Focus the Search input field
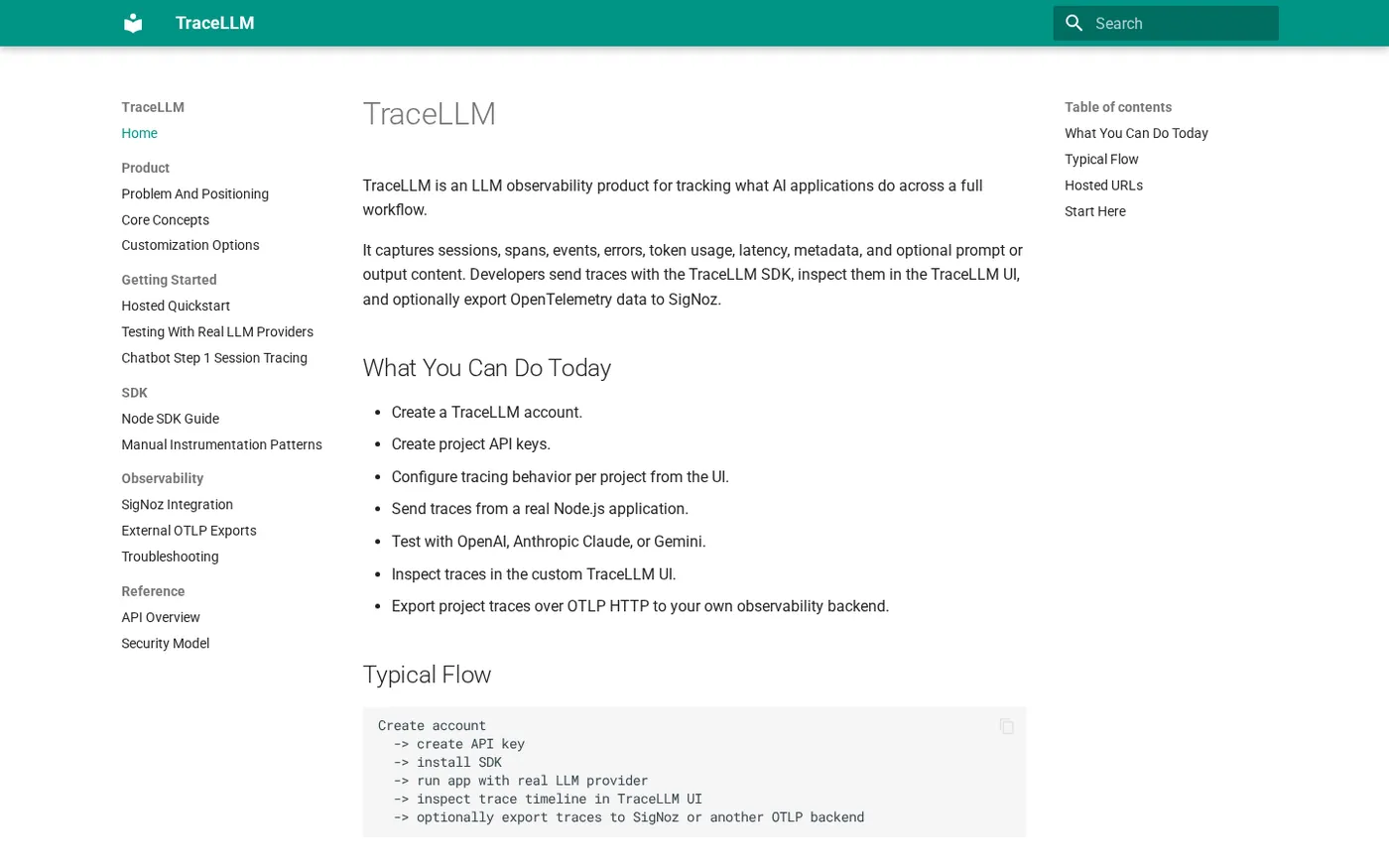Image resolution: width=1389 pixels, height=868 pixels. pos(1166,23)
